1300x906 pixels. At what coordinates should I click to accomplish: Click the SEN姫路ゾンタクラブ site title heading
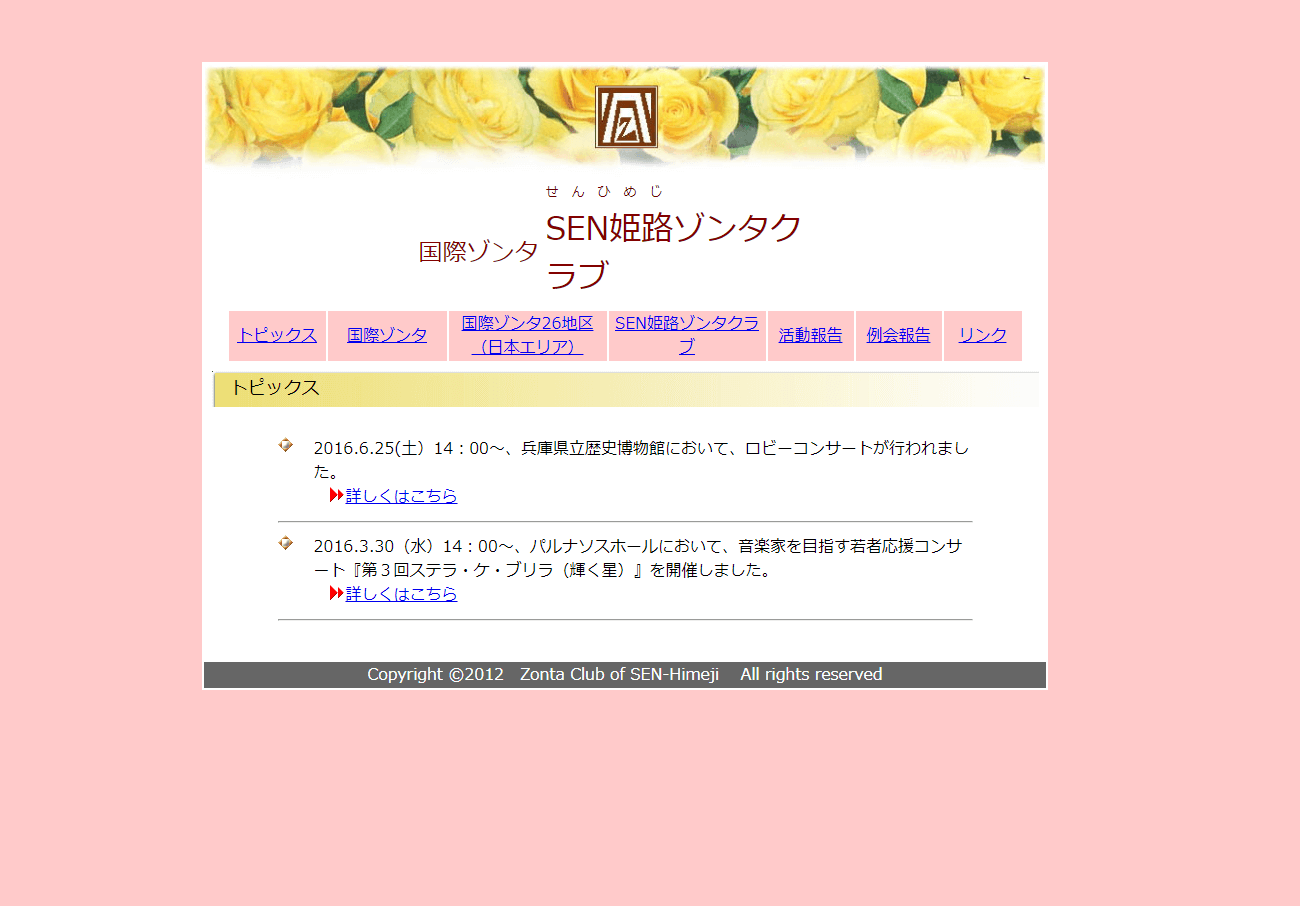coord(674,250)
